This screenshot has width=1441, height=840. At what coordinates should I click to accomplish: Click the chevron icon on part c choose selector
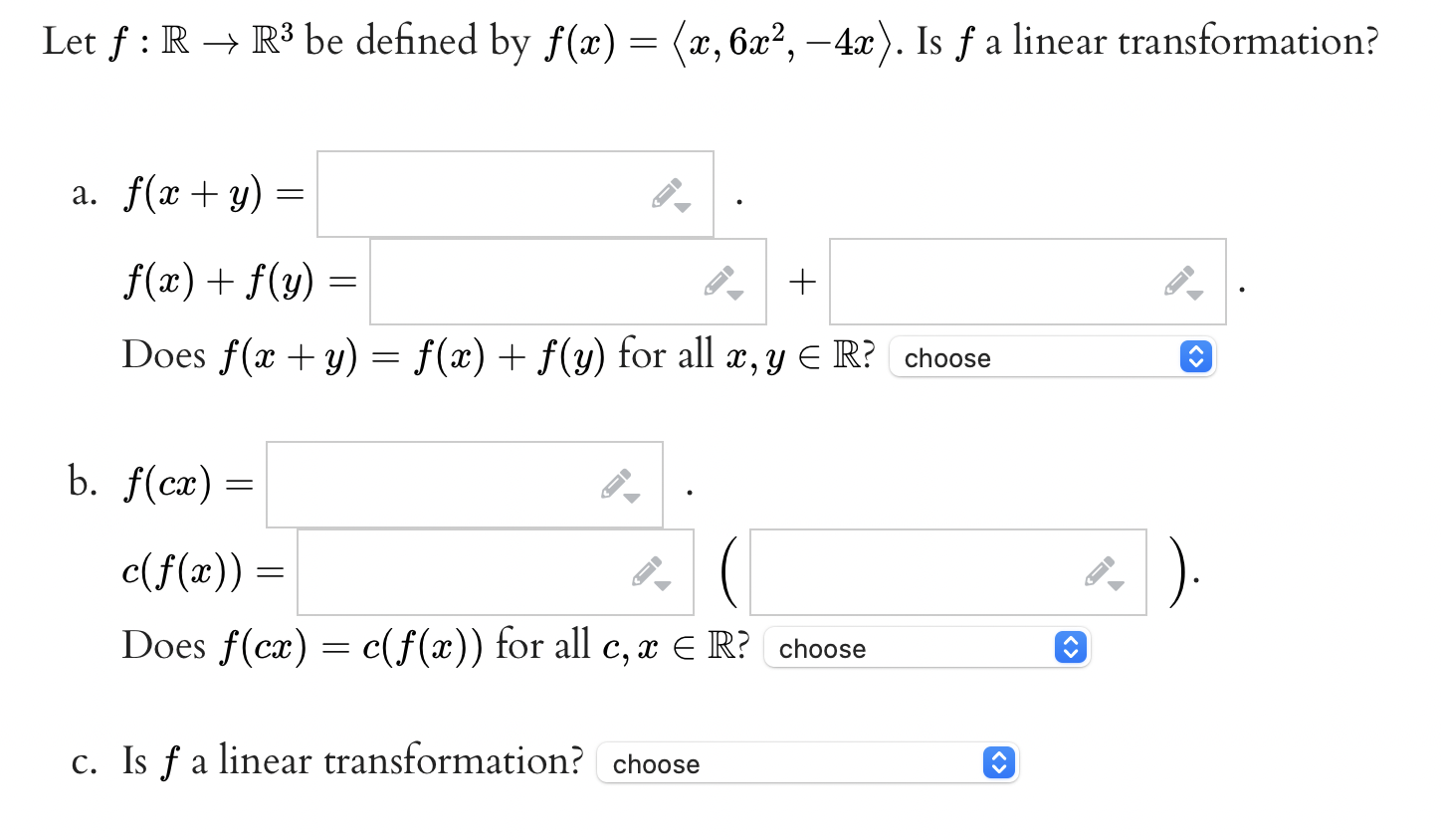(x=998, y=762)
